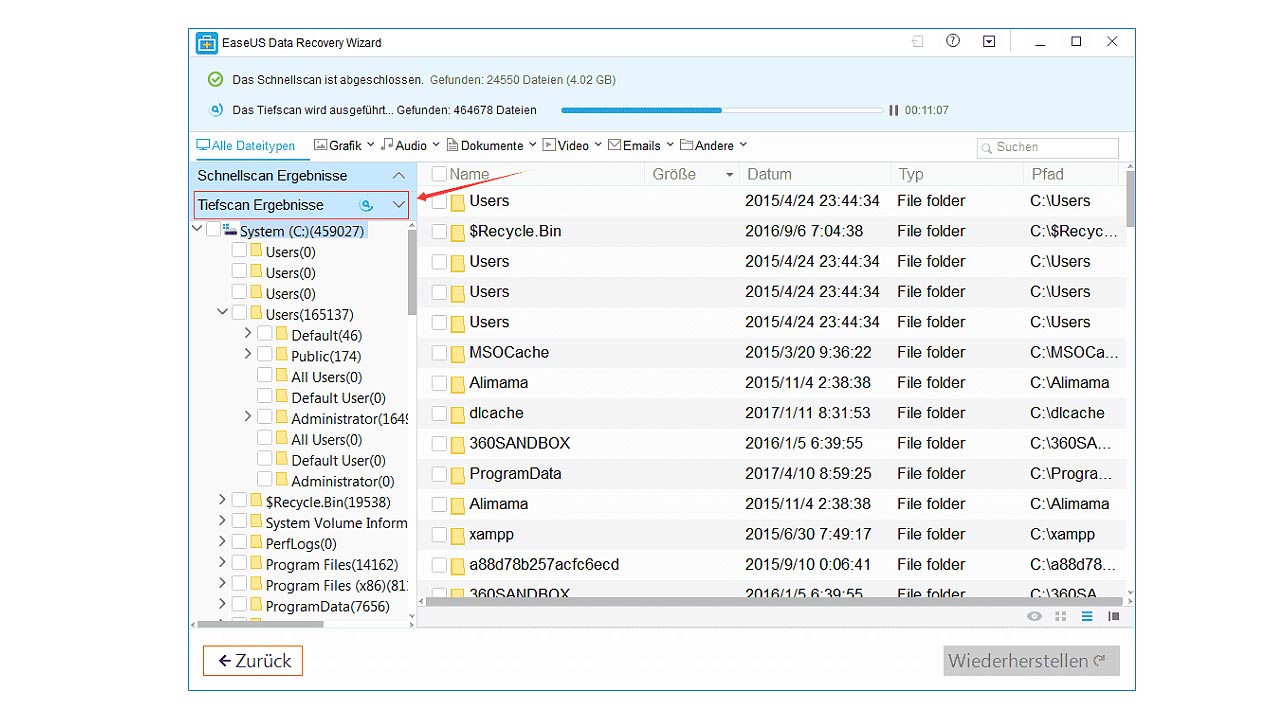The width and height of the screenshot is (1280, 720).
Task: Select the a88d78b257acfc6ecd folder name
Action: click(544, 565)
